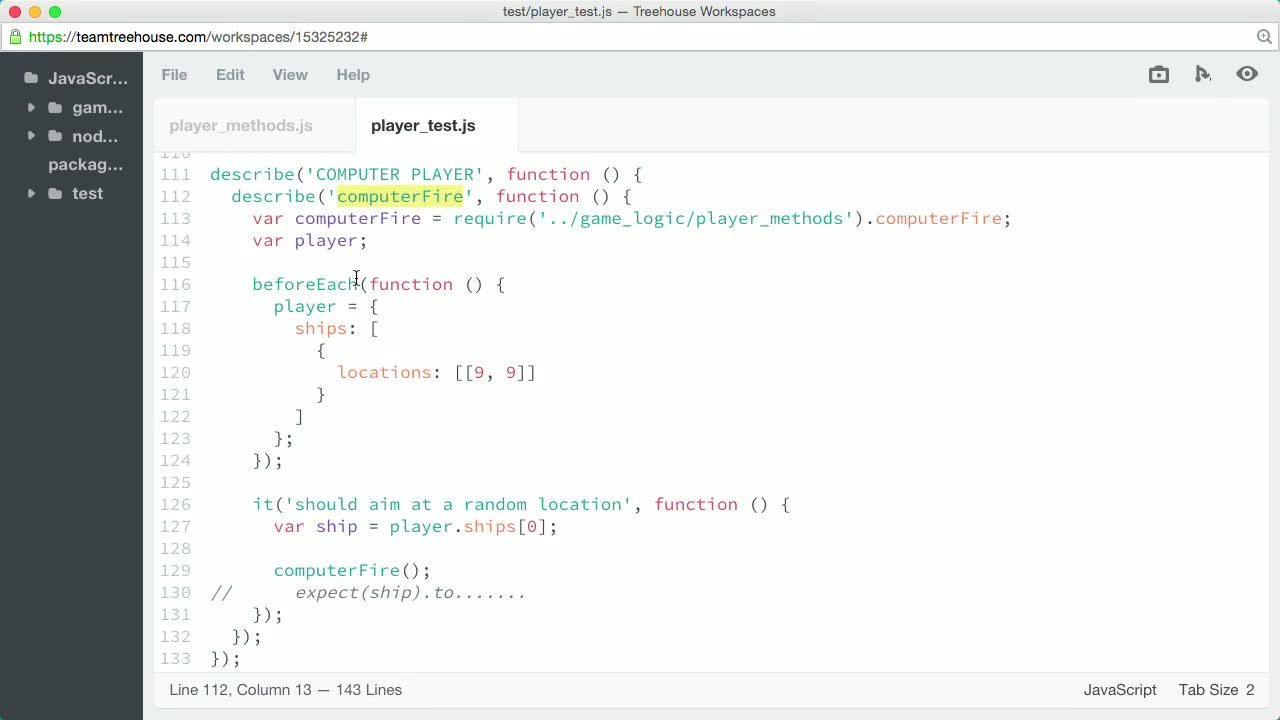The height and width of the screenshot is (720, 1280).
Task: Click computerFire(); call on line 129
Action: pos(352,571)
